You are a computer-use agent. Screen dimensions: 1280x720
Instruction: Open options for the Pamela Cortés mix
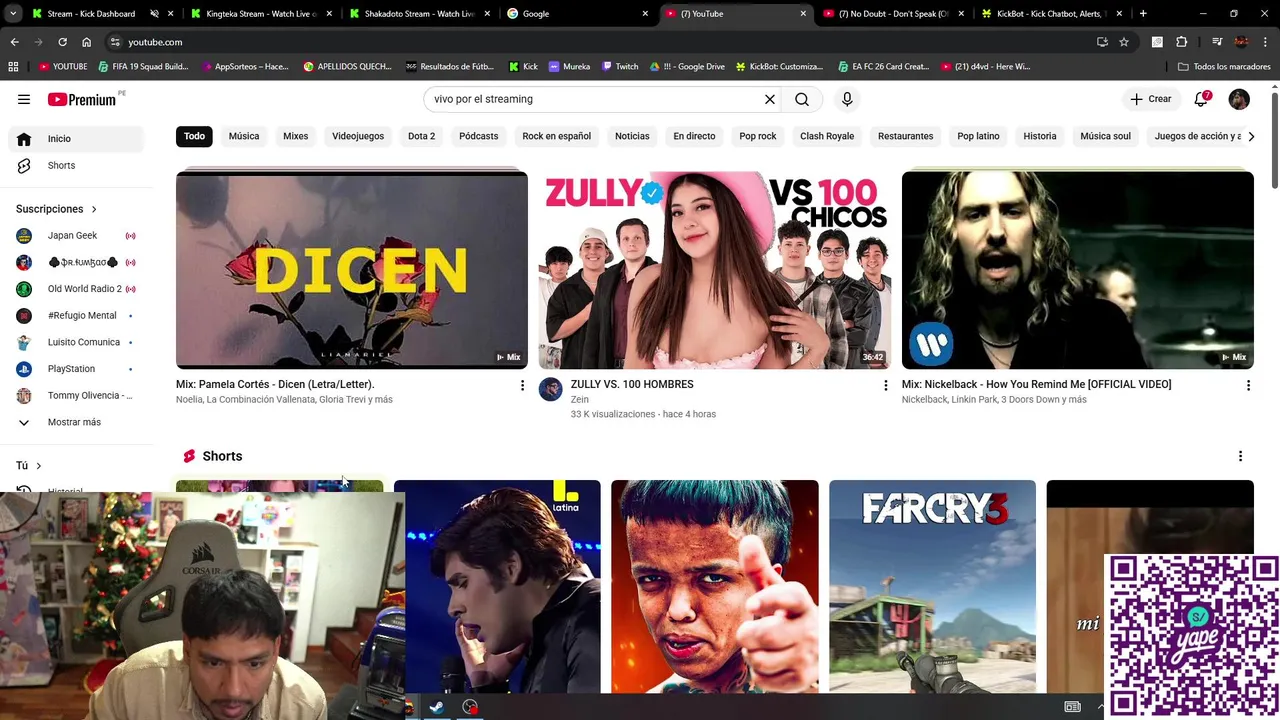[522, 385]
